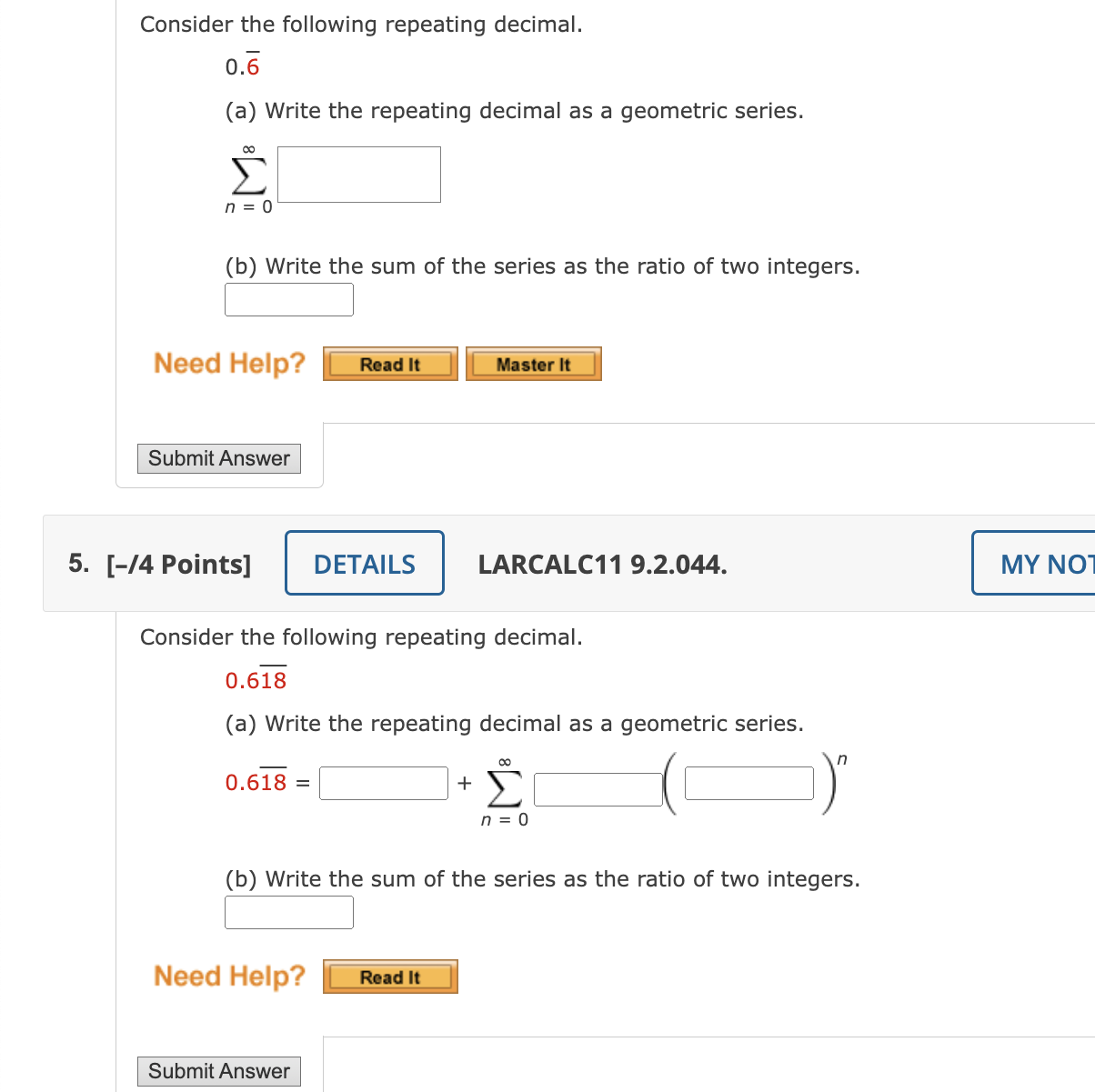The width and height of the screenshot is (1095, 1092).
Task: Click Read It under problem 5
Action: (389, 977)
